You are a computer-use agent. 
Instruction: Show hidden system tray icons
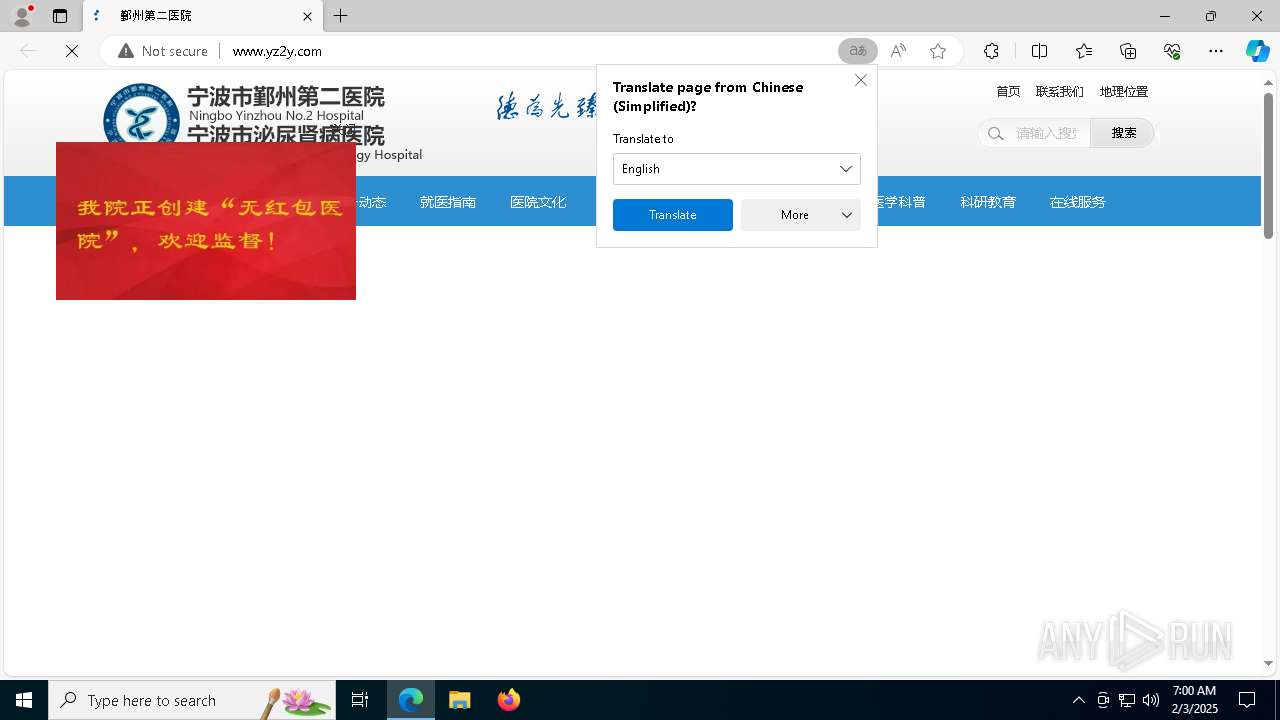[x=1078, y=700]
